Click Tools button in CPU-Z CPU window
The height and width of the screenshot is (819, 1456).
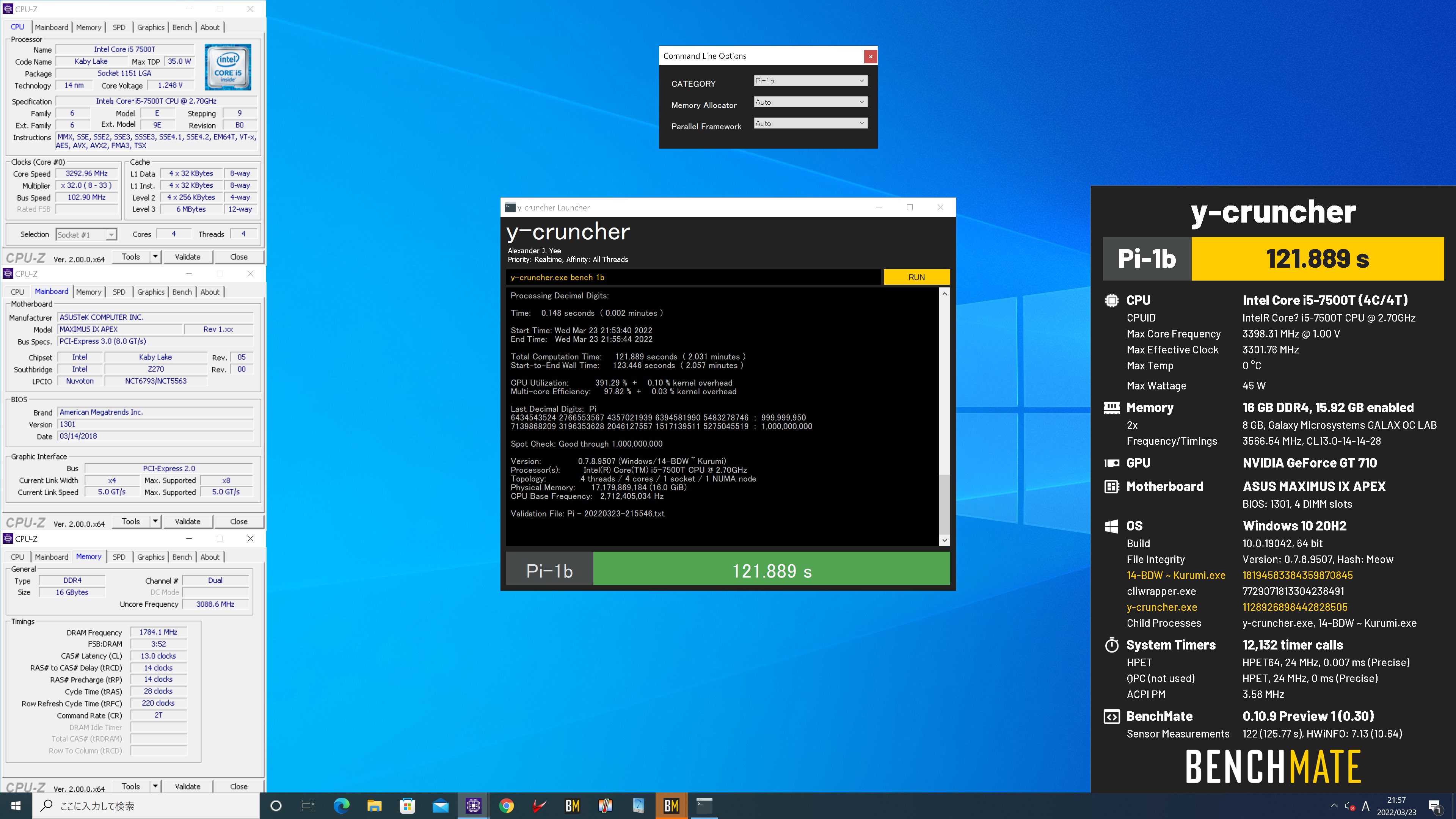tap(130, 257)
